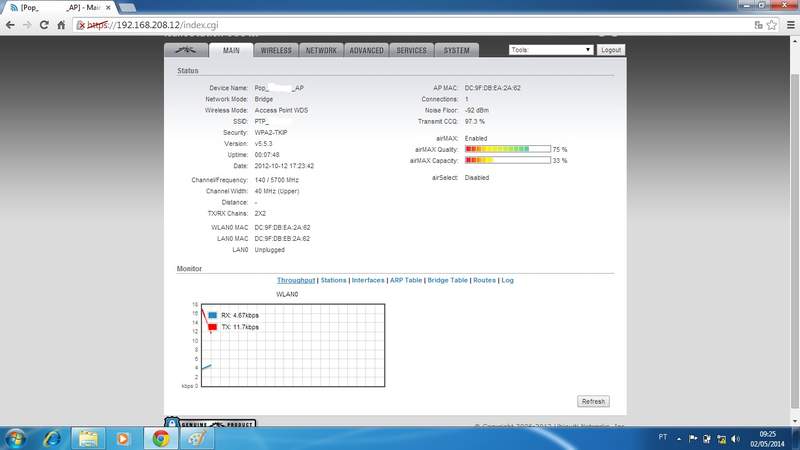800x450 pixels.
Task: Open the media player taskbar icon
Action: click(x=123, y=438)
